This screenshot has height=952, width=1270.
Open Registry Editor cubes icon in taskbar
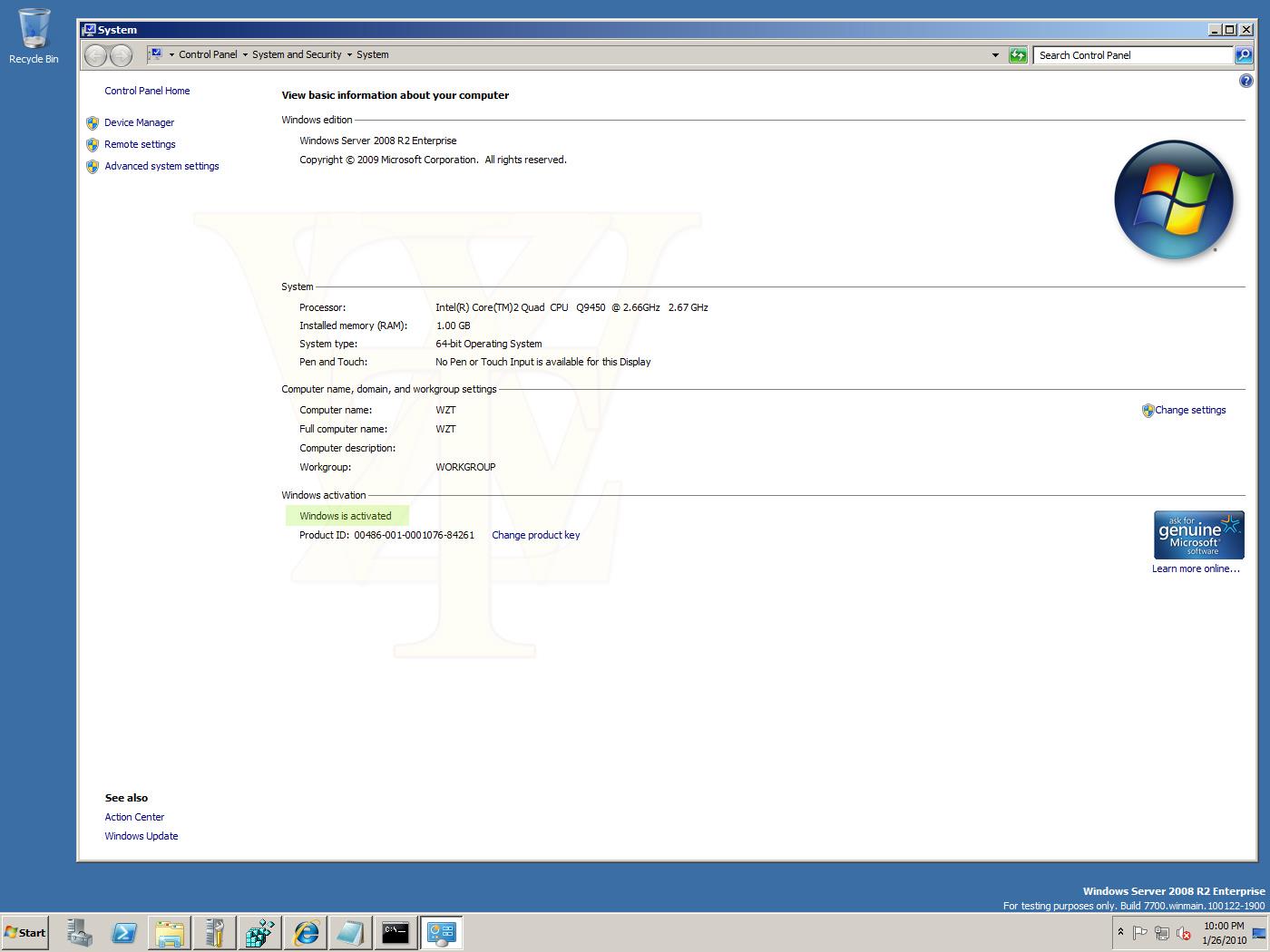260,932
